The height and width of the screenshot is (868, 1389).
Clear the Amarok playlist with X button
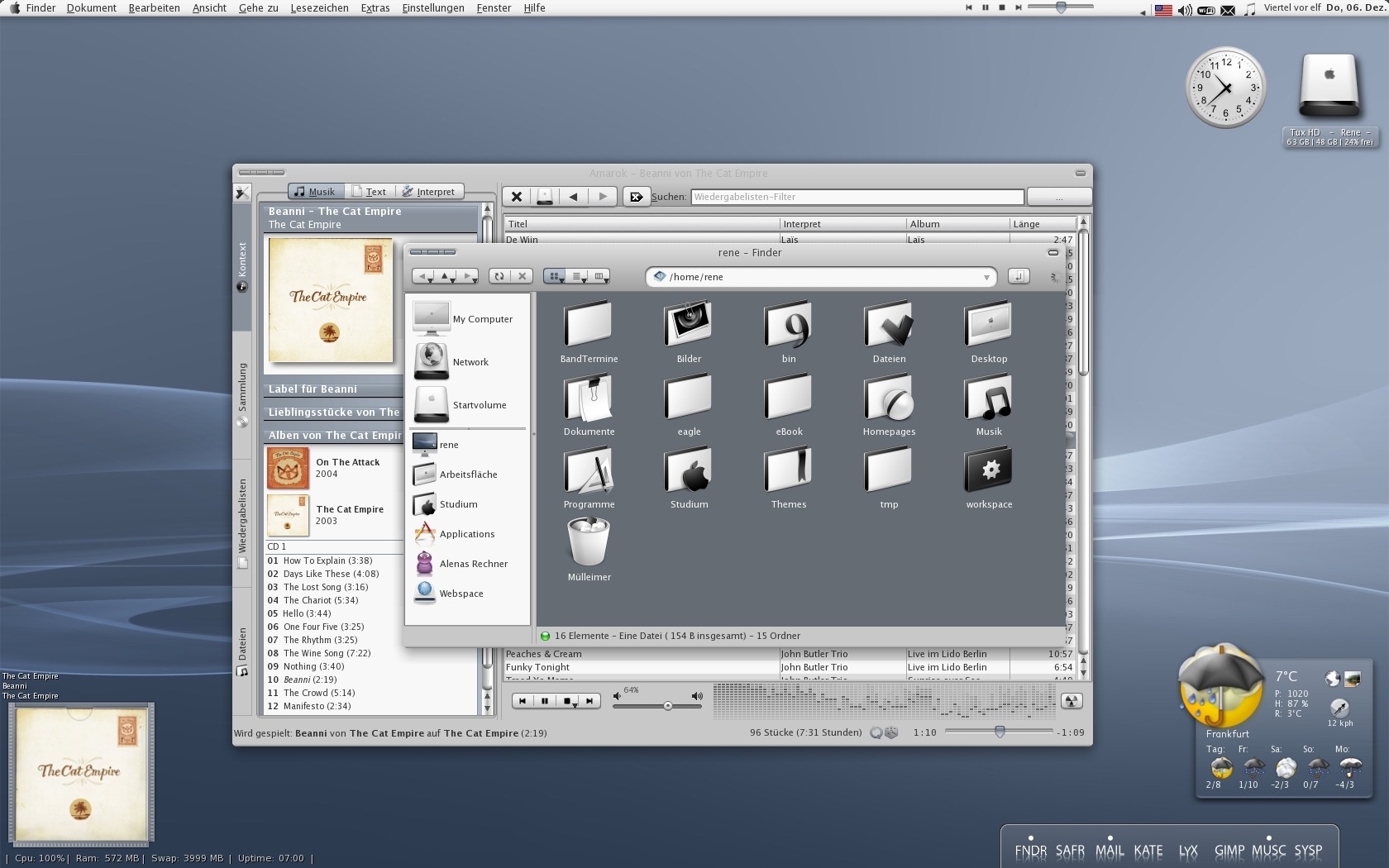517,197
